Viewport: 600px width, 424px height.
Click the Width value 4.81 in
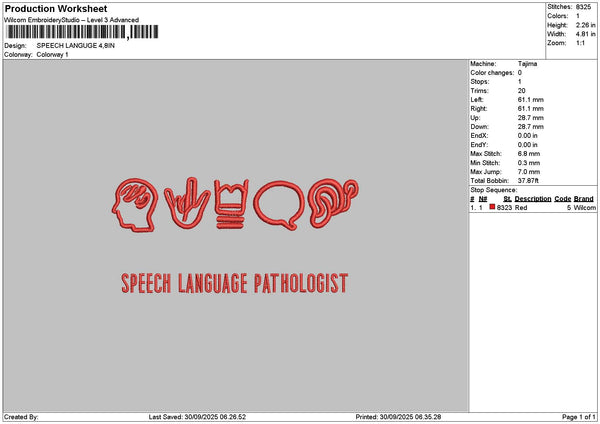coord(585,34)
